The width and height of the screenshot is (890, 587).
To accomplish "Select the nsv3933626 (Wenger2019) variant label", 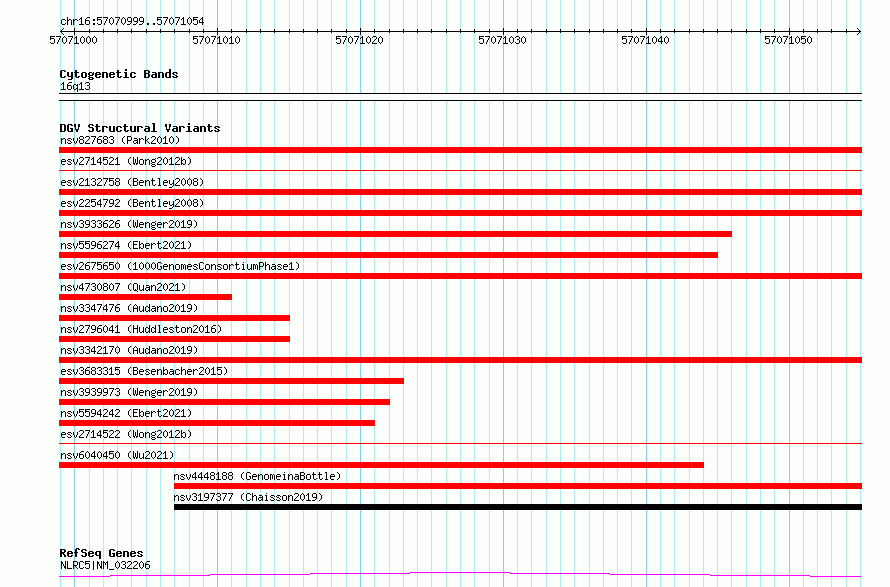I will coord(129,224).
